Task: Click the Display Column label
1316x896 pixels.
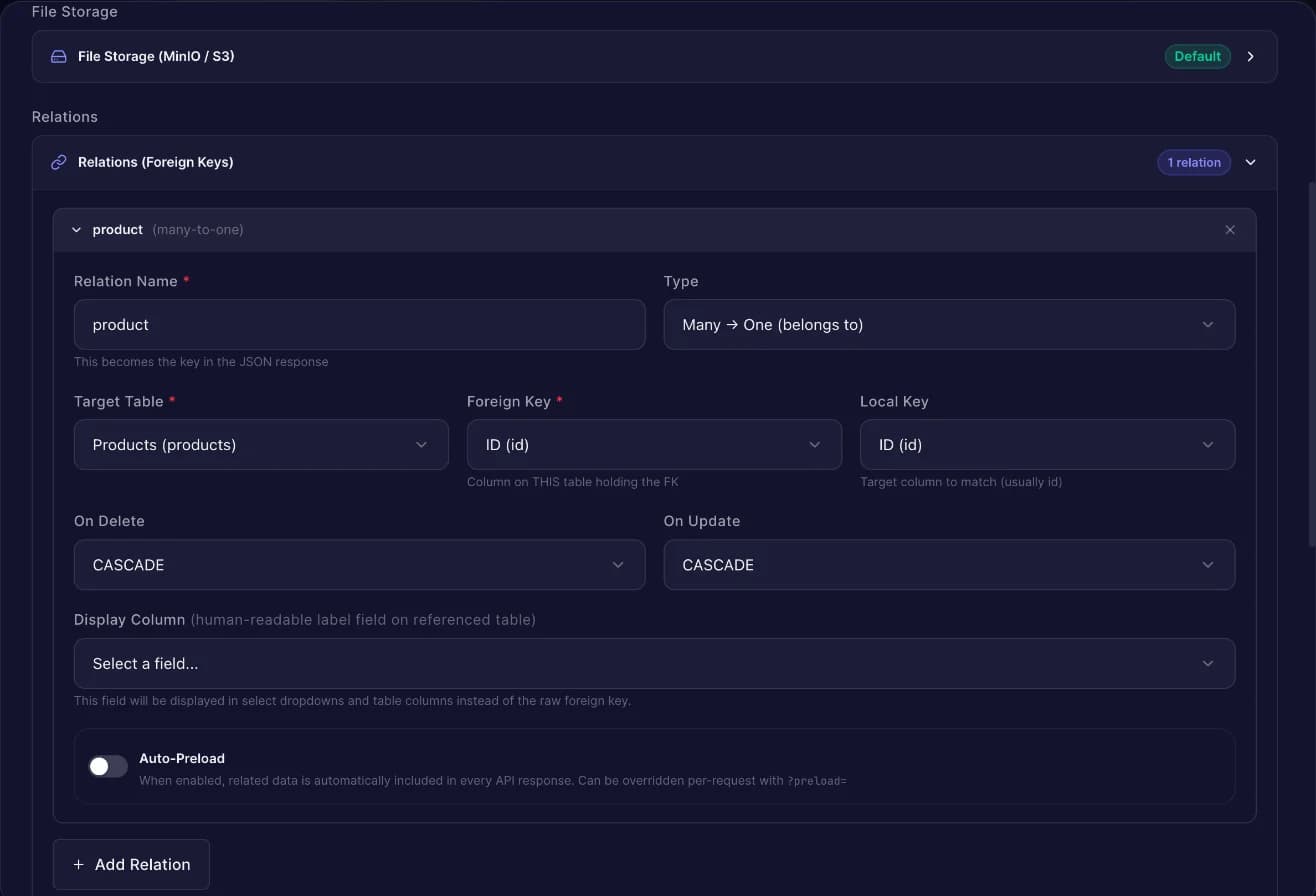Action: pos(130,620)
